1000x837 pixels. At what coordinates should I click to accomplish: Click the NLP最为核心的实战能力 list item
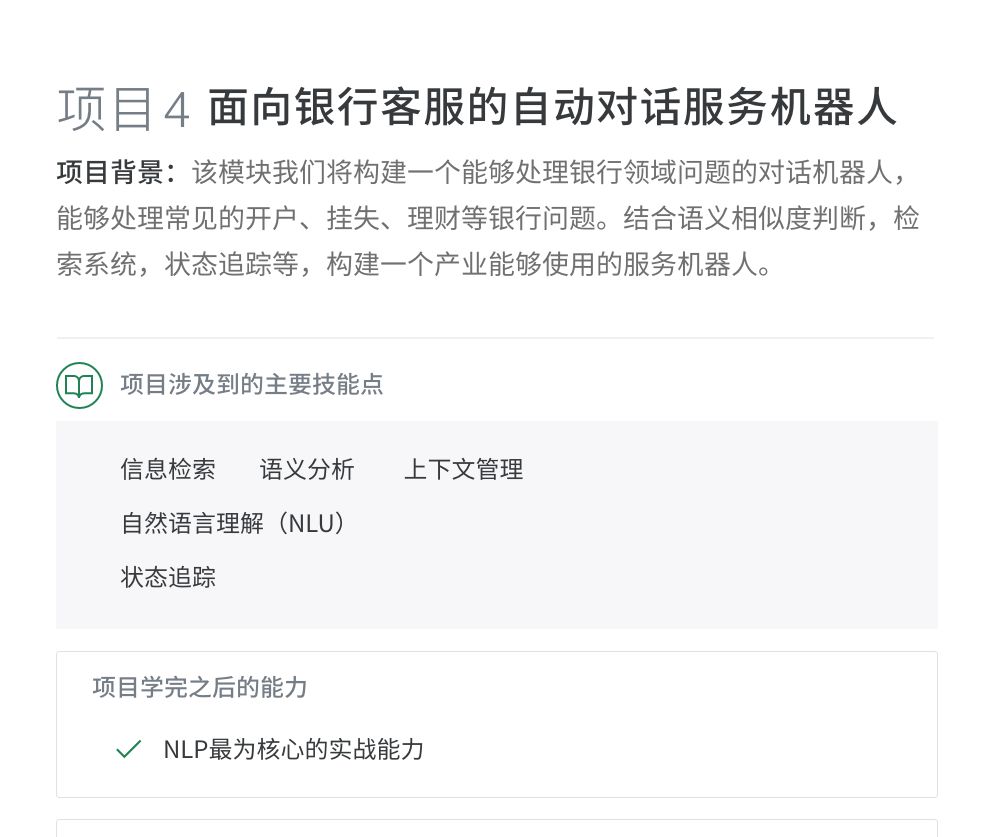coord(293,749)
